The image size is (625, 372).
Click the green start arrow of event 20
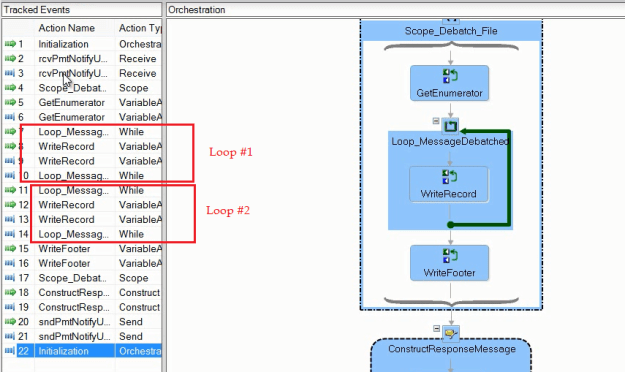[x=10, y=321]
